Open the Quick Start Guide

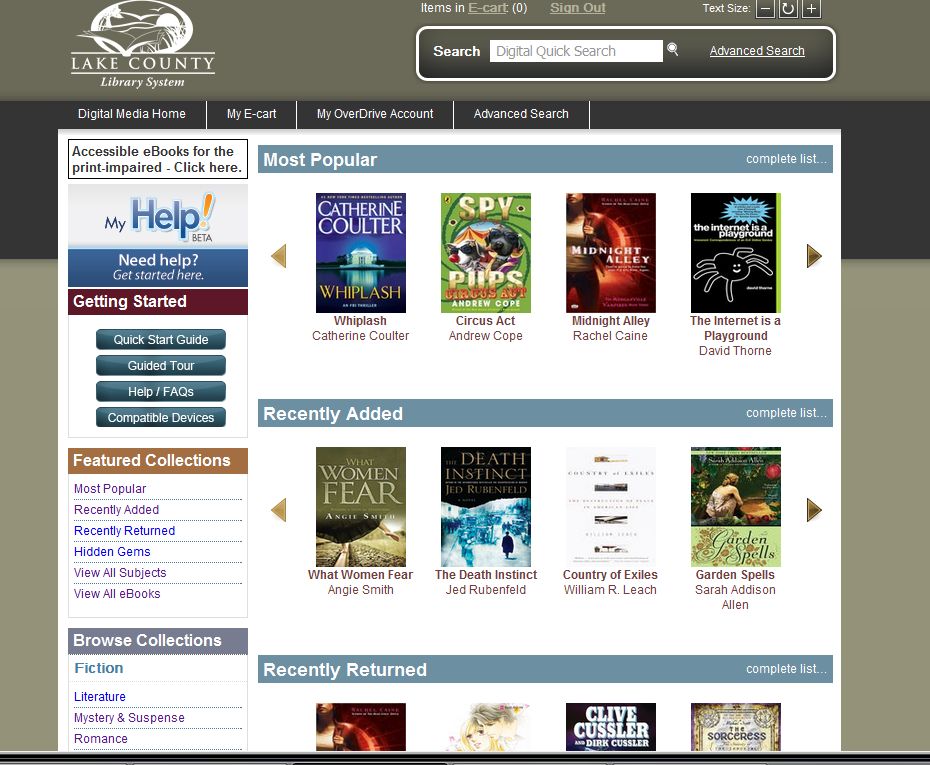tap(161, 340)
